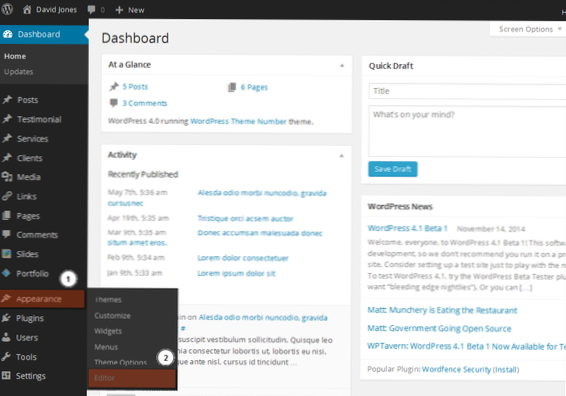The image size is (566, 396).
Task: Collapse the Activity widget arrow
Action: click(341, 156)
